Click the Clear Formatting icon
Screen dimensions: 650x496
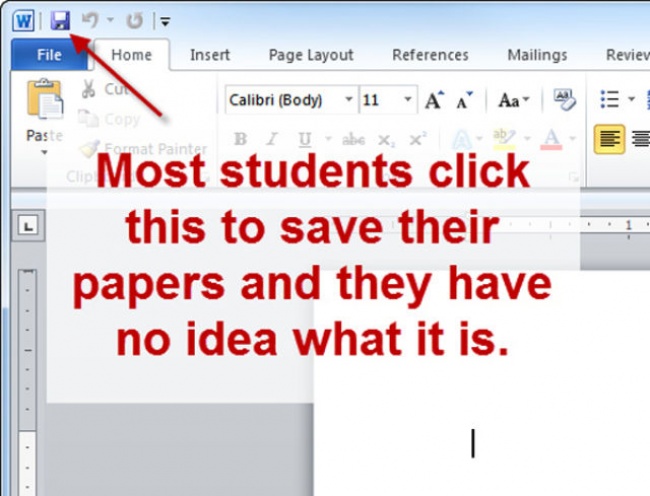coord(565,99)
